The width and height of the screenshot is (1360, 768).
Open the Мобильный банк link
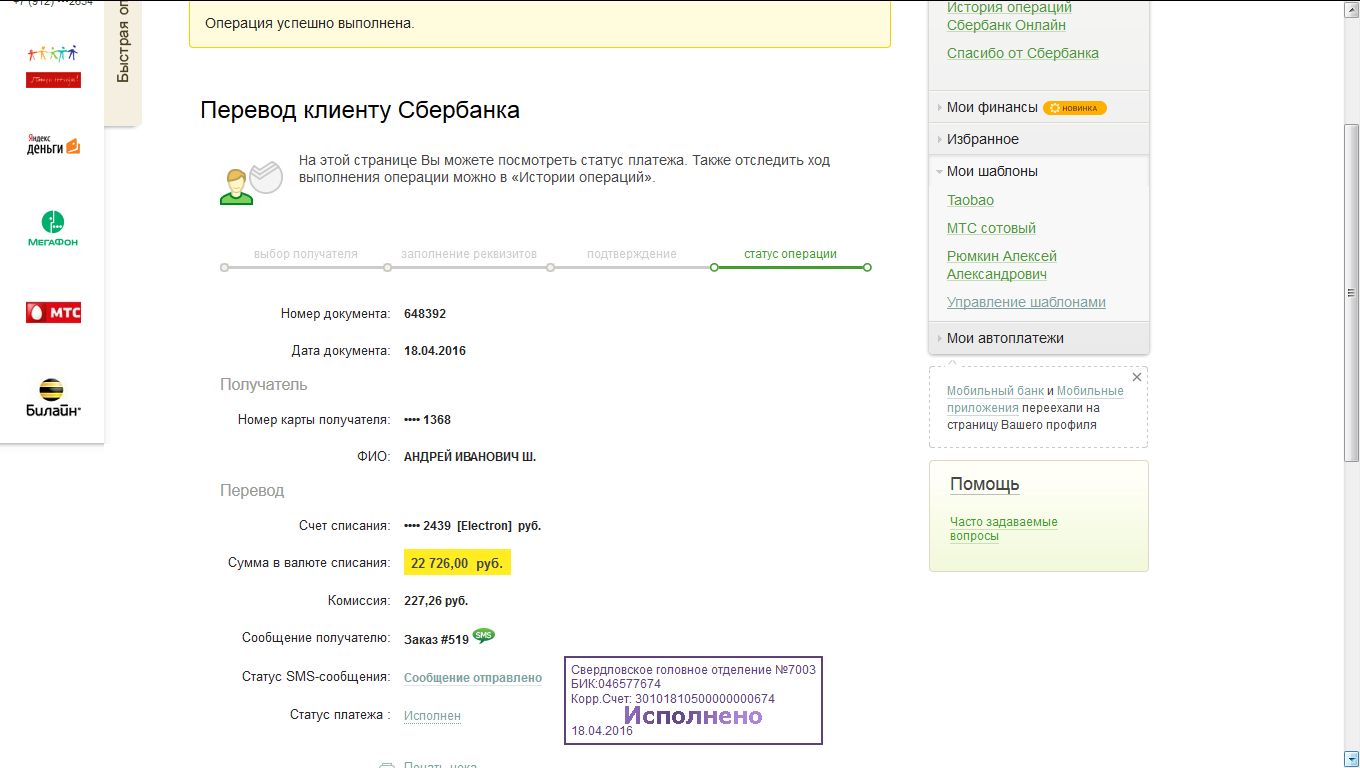click(x=995, y=391)
